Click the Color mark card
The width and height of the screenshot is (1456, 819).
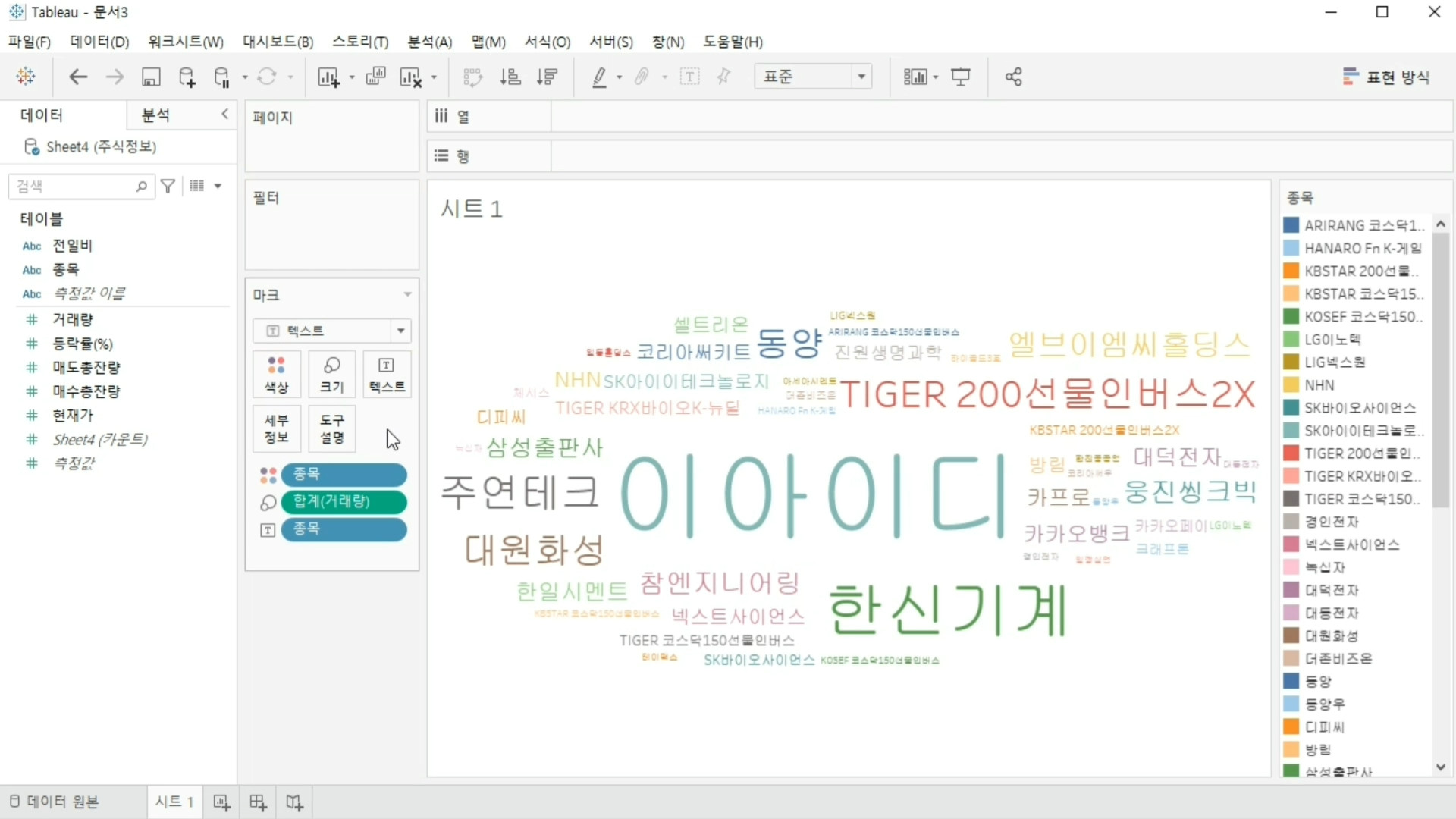pyautogui.click(x=276, y=375)
